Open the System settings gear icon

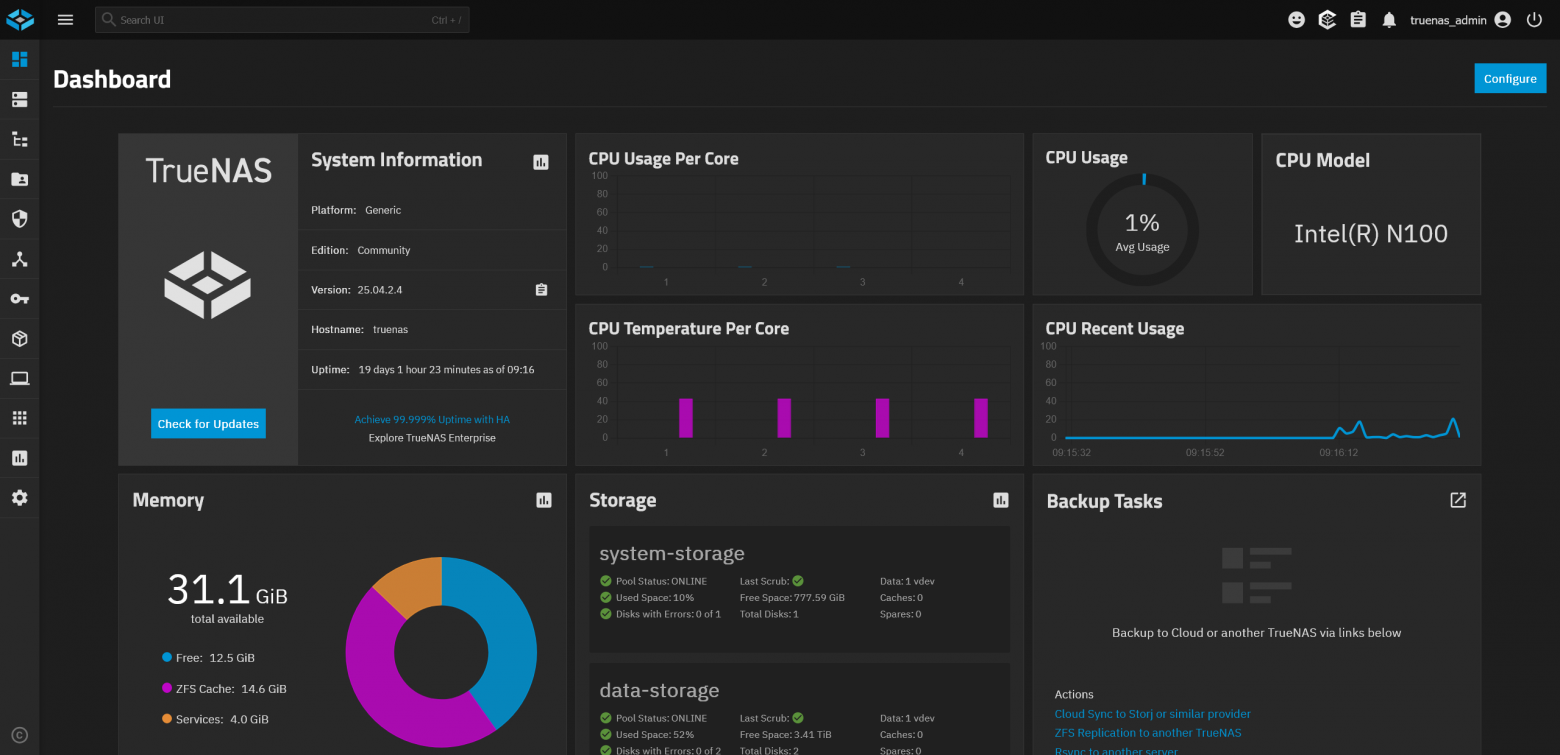(x=19, y=497)
